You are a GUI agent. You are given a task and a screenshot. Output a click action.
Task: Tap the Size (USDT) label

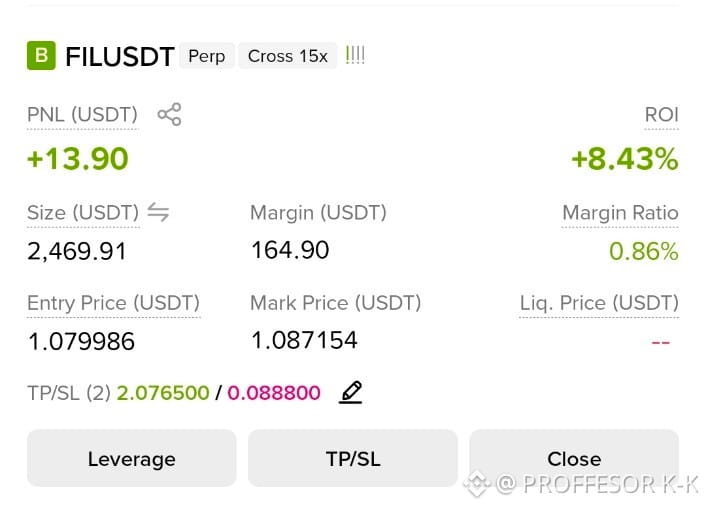pos(83,213)
